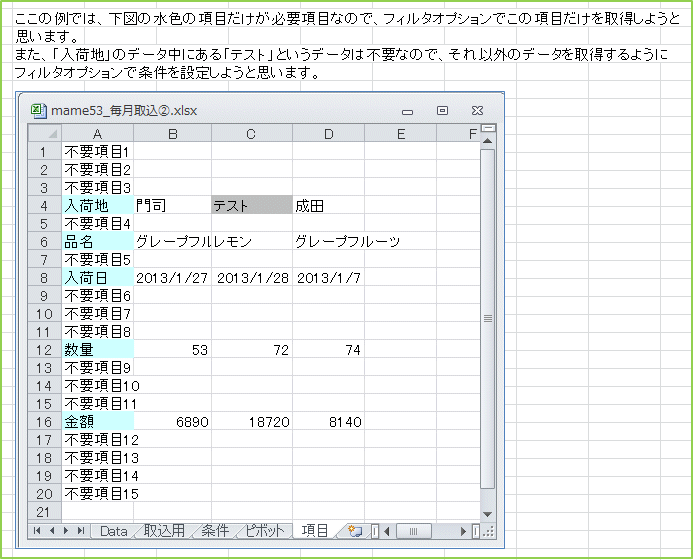Image resolution: width=693 pixels, height=560 pixels.
Task: Select column B header
Action: tap(172, 133)
